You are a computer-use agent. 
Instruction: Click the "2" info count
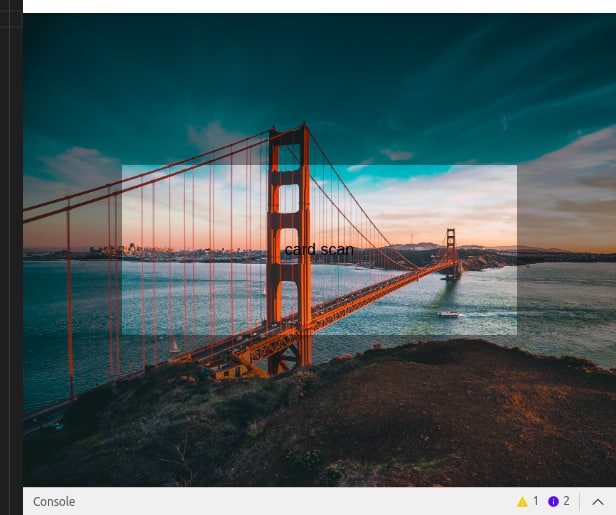click(x=566, y=501)
